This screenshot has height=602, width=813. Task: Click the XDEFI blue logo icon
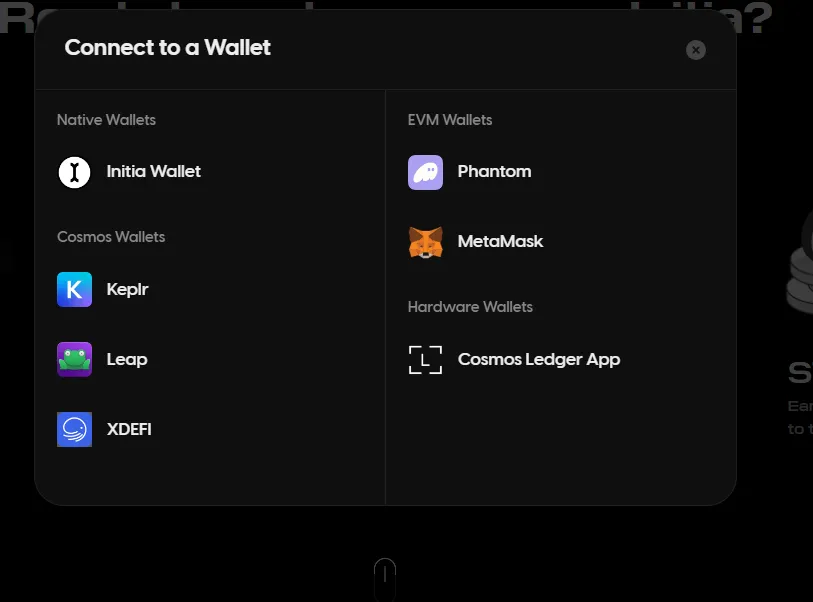pos(74,430)
